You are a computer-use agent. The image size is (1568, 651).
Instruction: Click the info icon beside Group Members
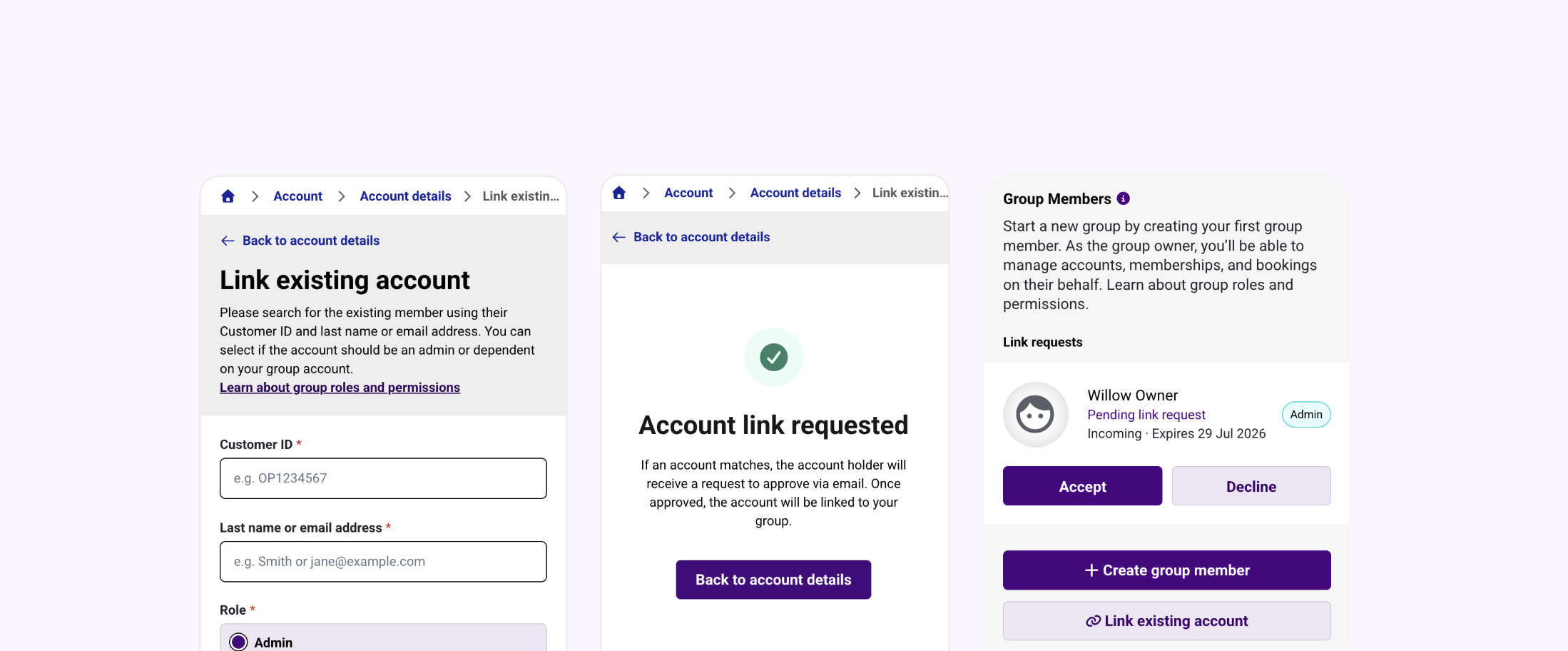[x=1123, y=198]
